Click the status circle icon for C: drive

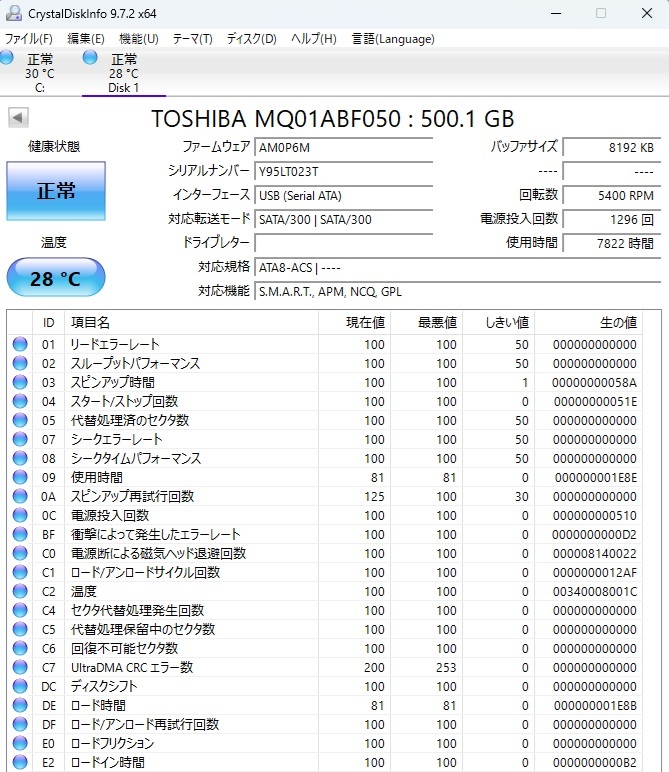pyautogui.click(x=7, y=58)
